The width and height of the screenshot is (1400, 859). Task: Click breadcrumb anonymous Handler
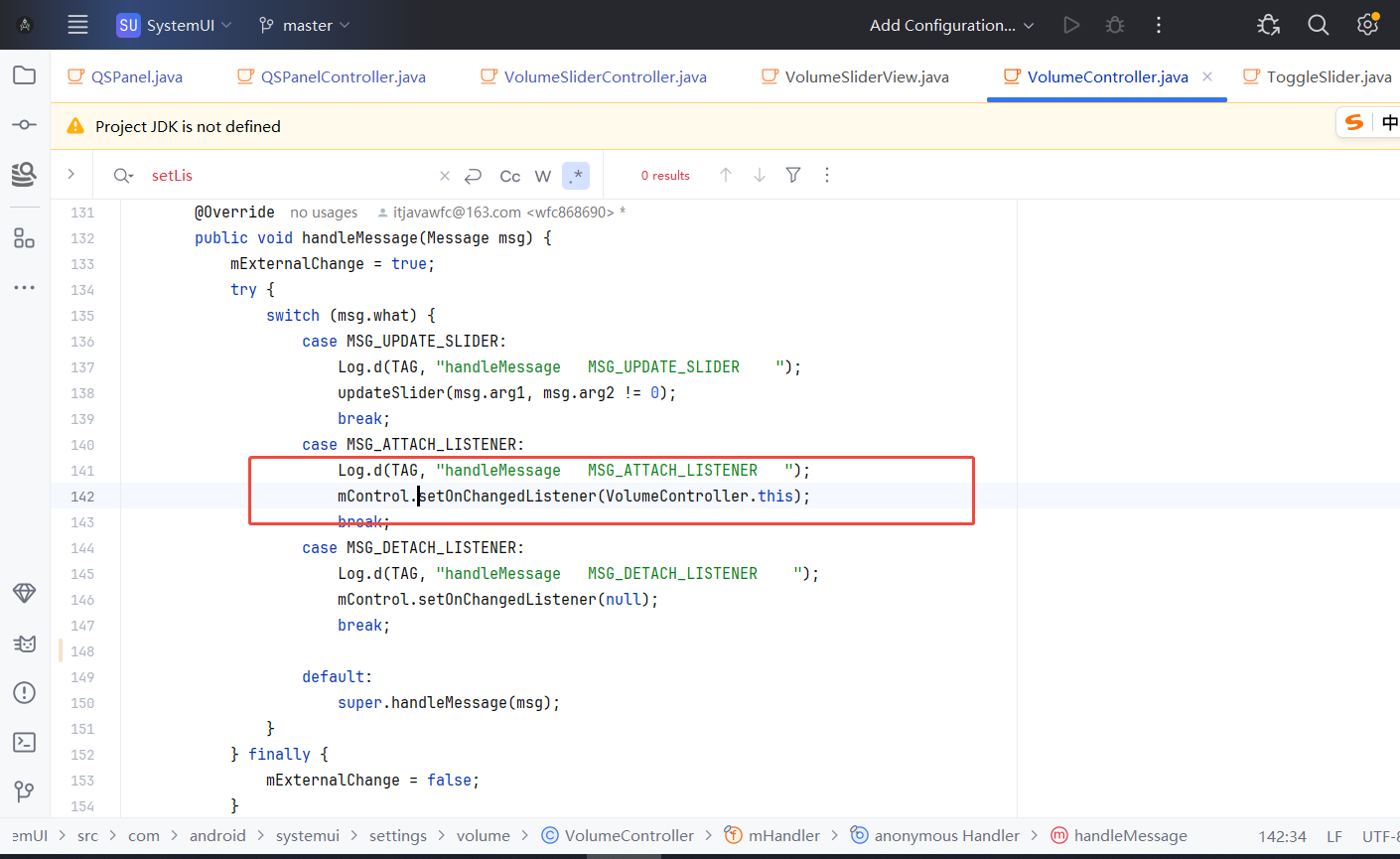(x=934, y=836)
